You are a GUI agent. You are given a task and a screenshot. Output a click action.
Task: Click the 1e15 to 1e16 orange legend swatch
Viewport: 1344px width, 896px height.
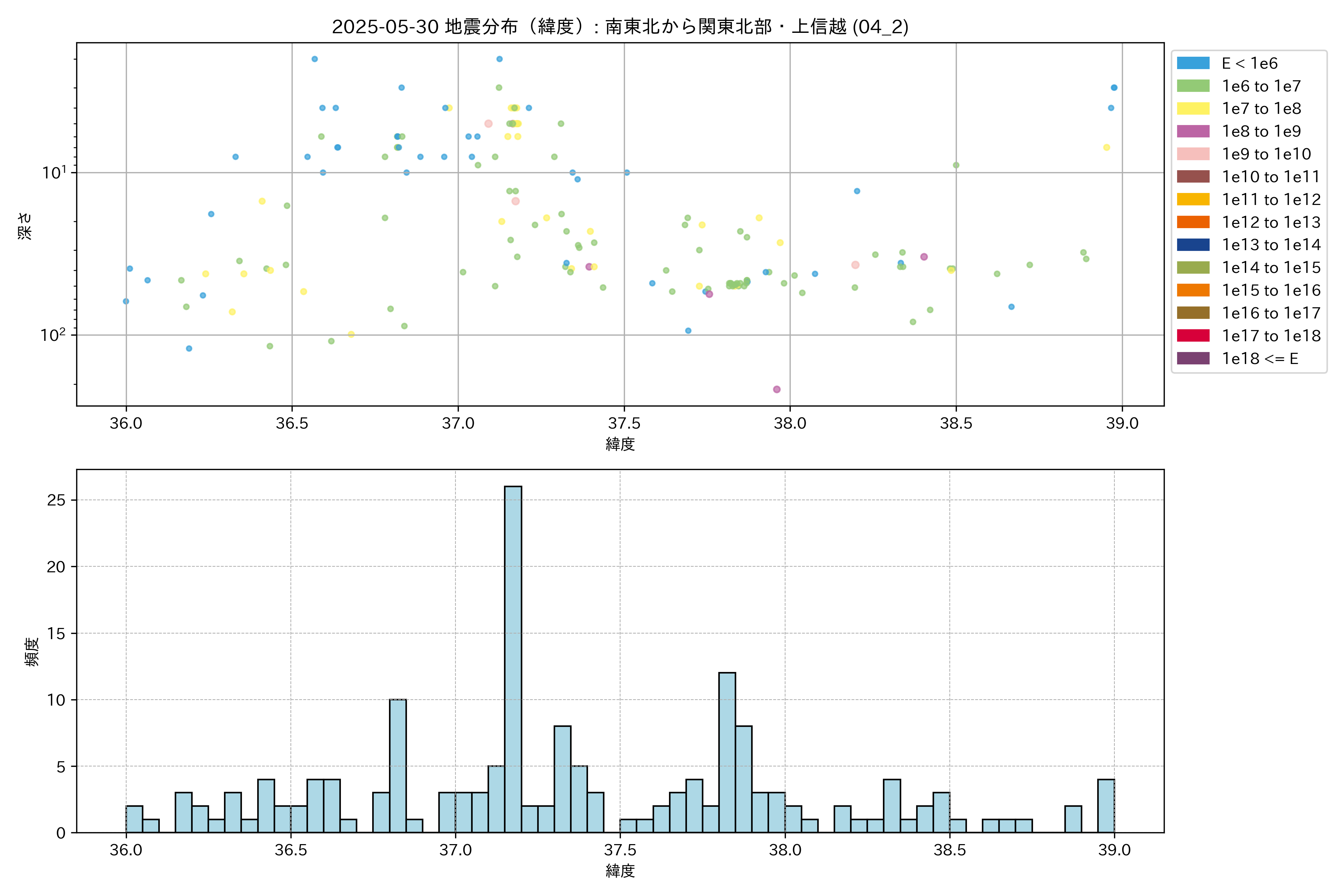pyautogui.click(x=1193, y=290)
